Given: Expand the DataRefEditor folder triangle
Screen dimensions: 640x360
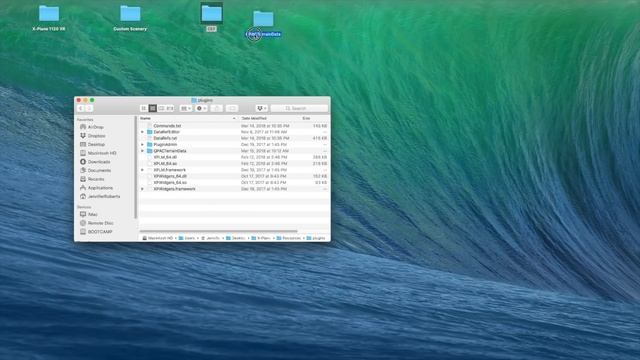Looking at the screenshot, I should 142,132.
